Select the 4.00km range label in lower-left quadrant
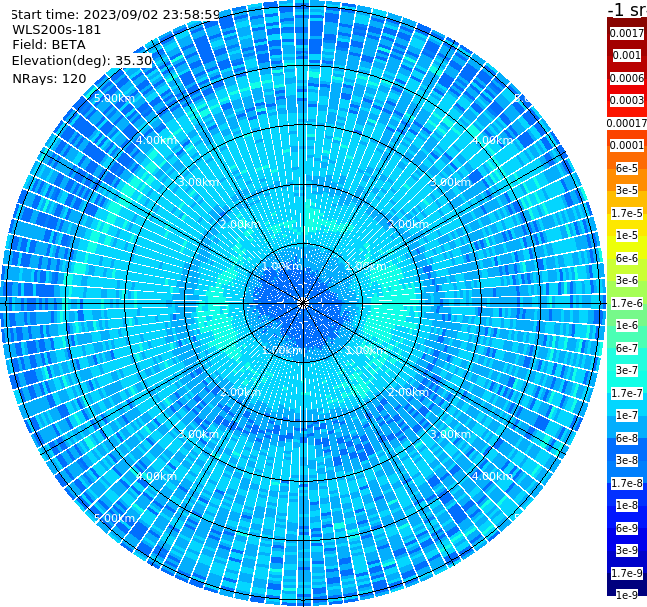Image resolution: width=647 pixels, height=607 pixels. click(x=156, y=476)
